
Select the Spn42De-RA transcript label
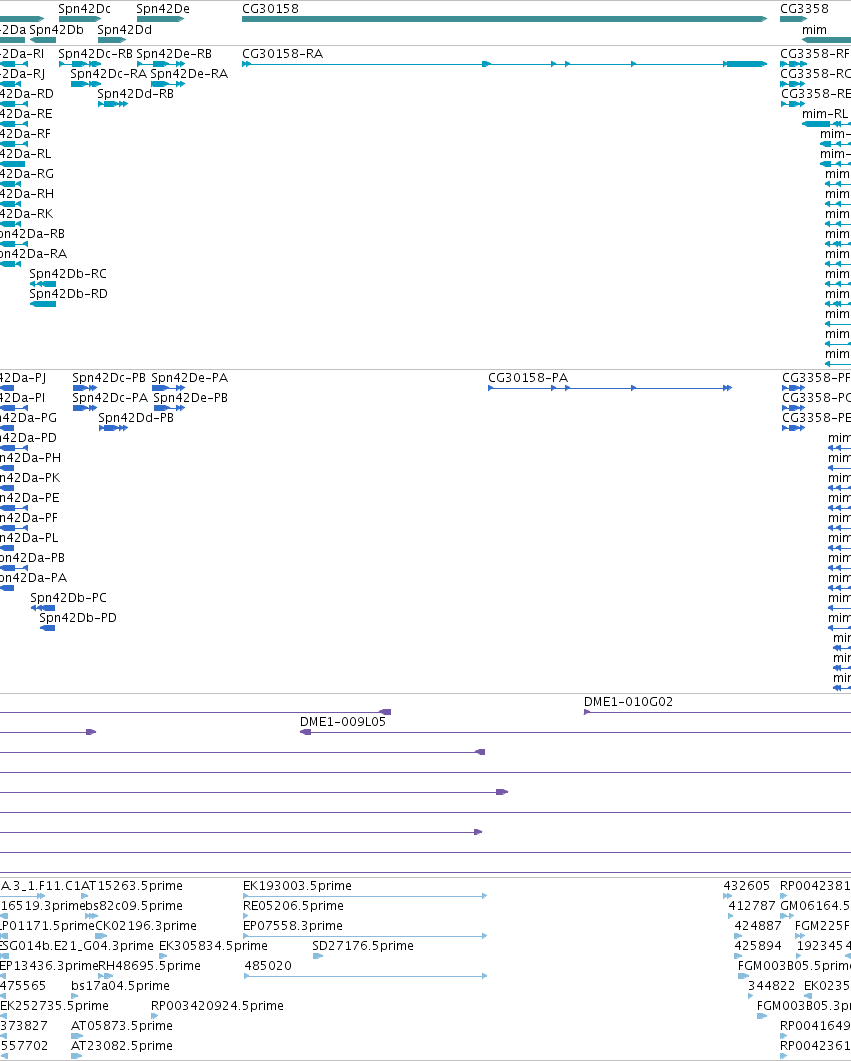click(x=189, y=74)
